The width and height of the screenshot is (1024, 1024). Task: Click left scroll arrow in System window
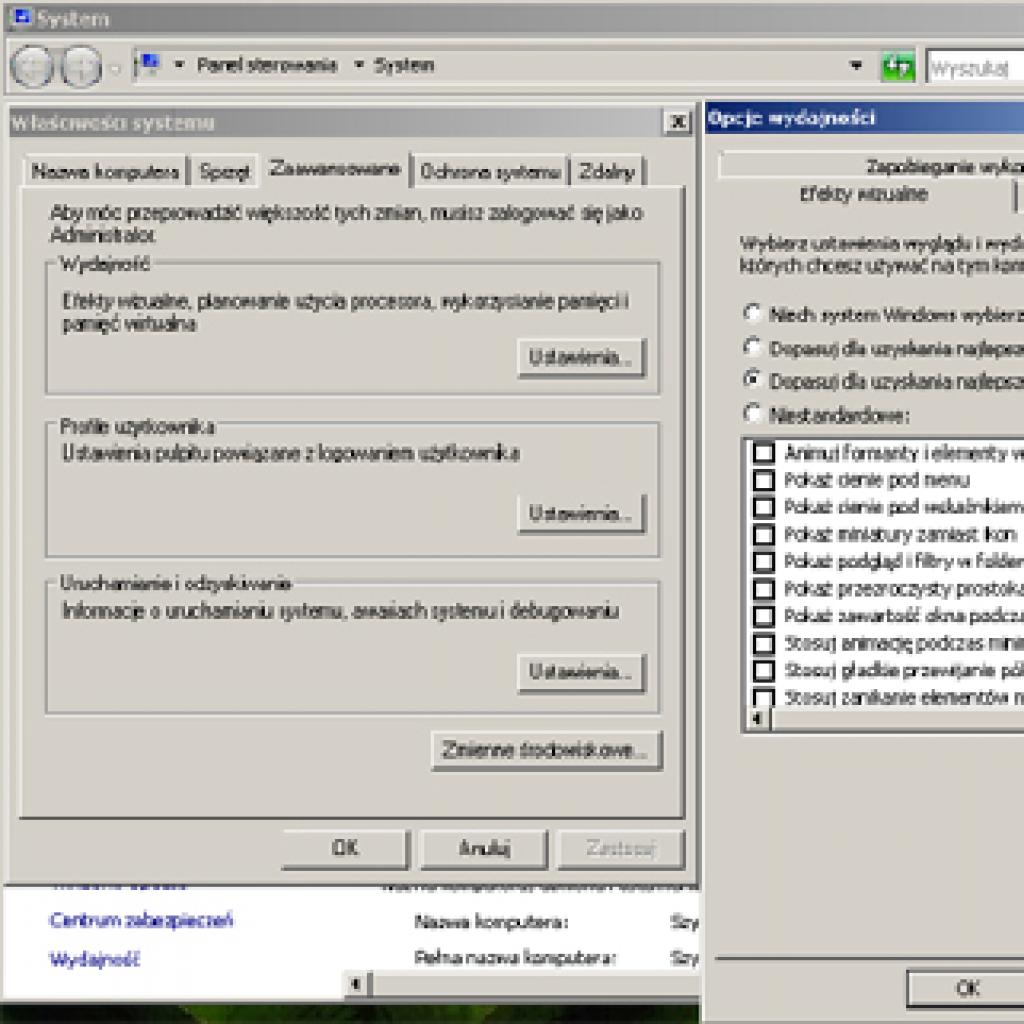click(x=358, y=984)
